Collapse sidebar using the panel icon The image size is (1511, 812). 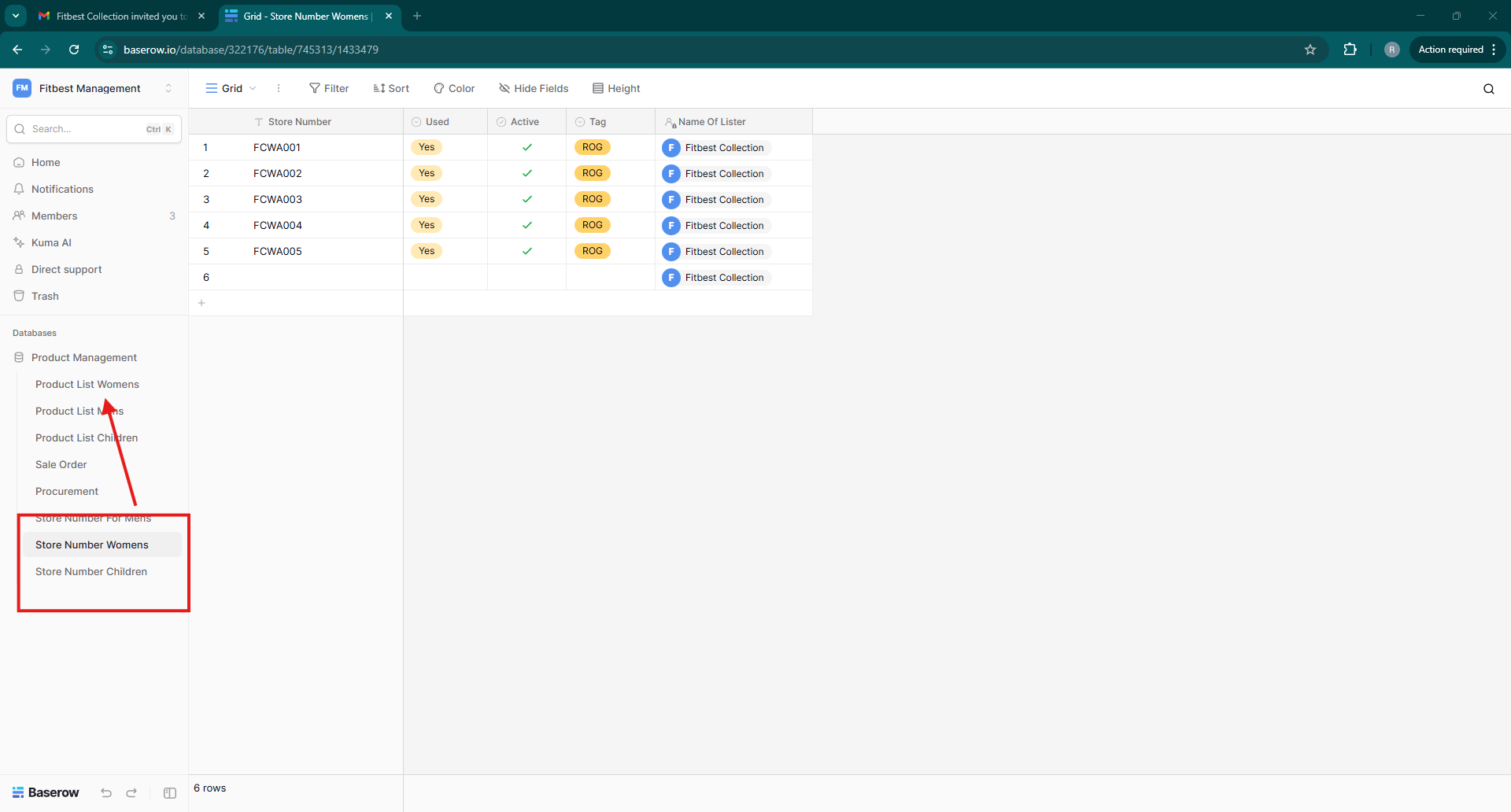(x=170, y=793)
